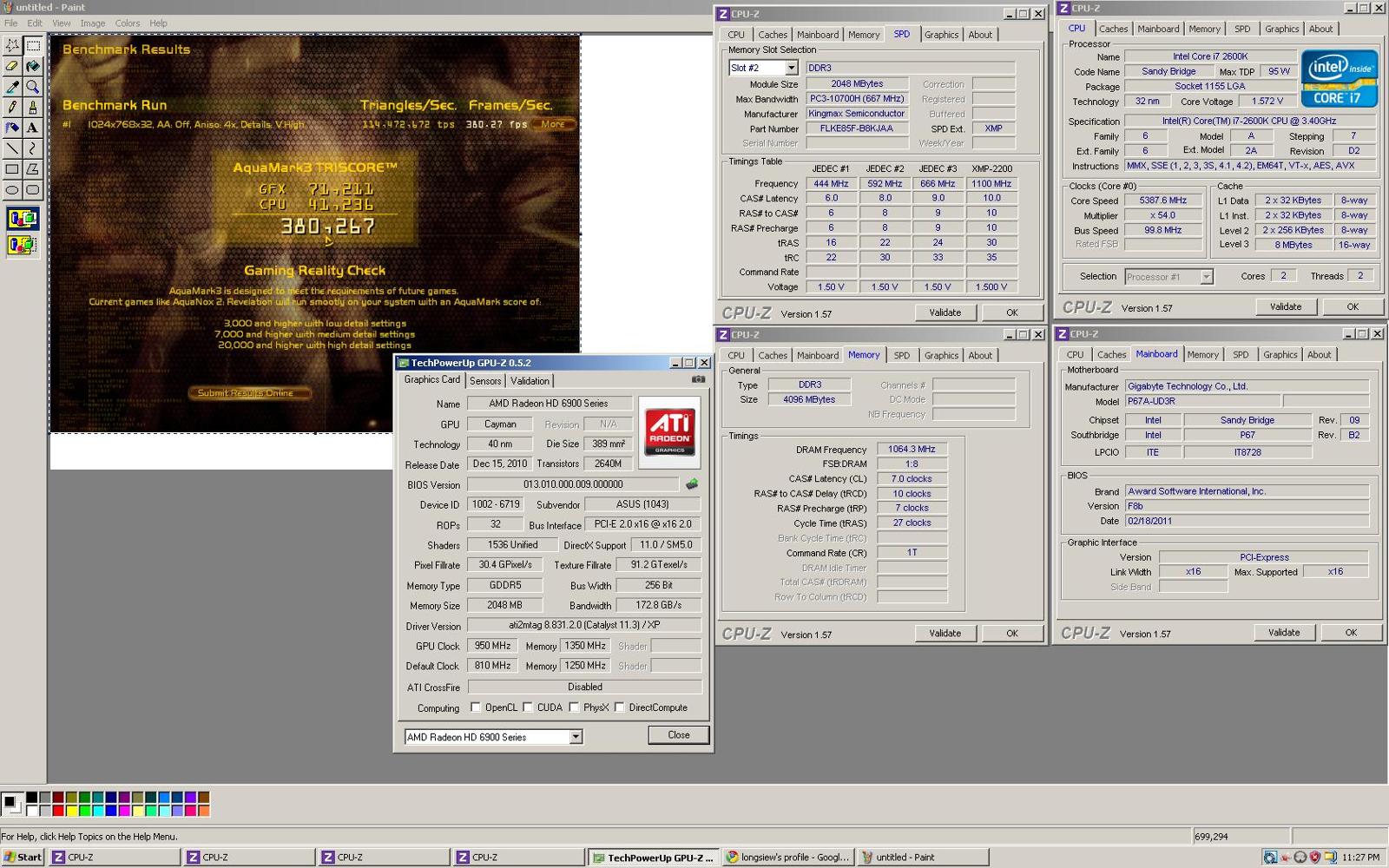Image resolution: width=1389 pixels, height=868 pixels.
Task: Select the Curve tool in Paint
Action: coord(33,148)
